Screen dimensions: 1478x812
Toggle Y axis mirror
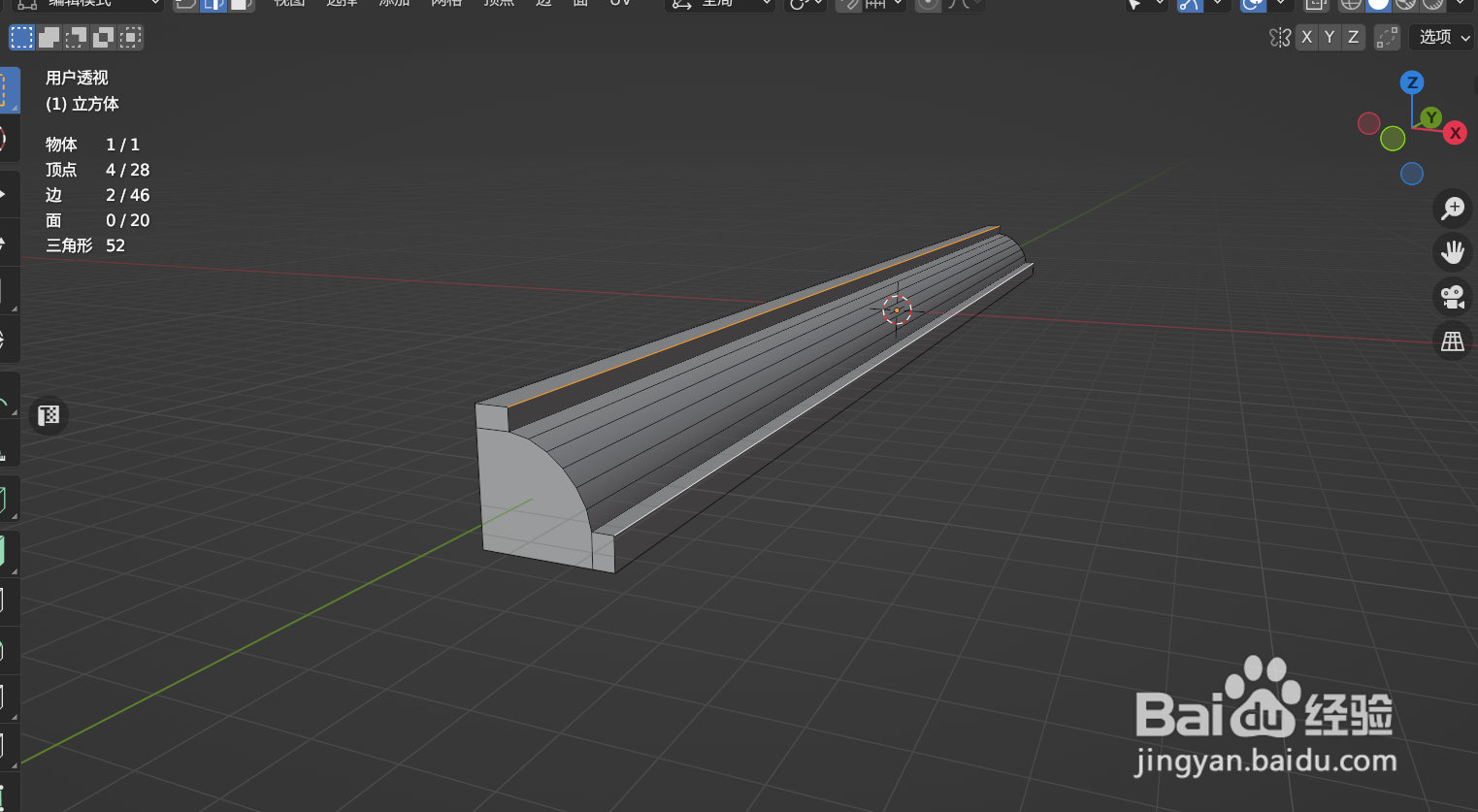(x=1330, y=38)
